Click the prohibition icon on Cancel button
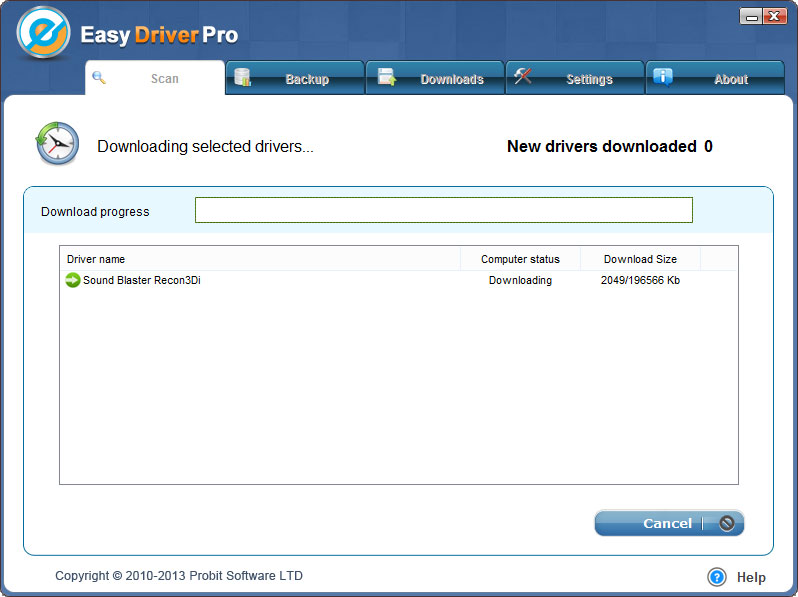This screenshot has width=798, height=597. pos(726,523)
